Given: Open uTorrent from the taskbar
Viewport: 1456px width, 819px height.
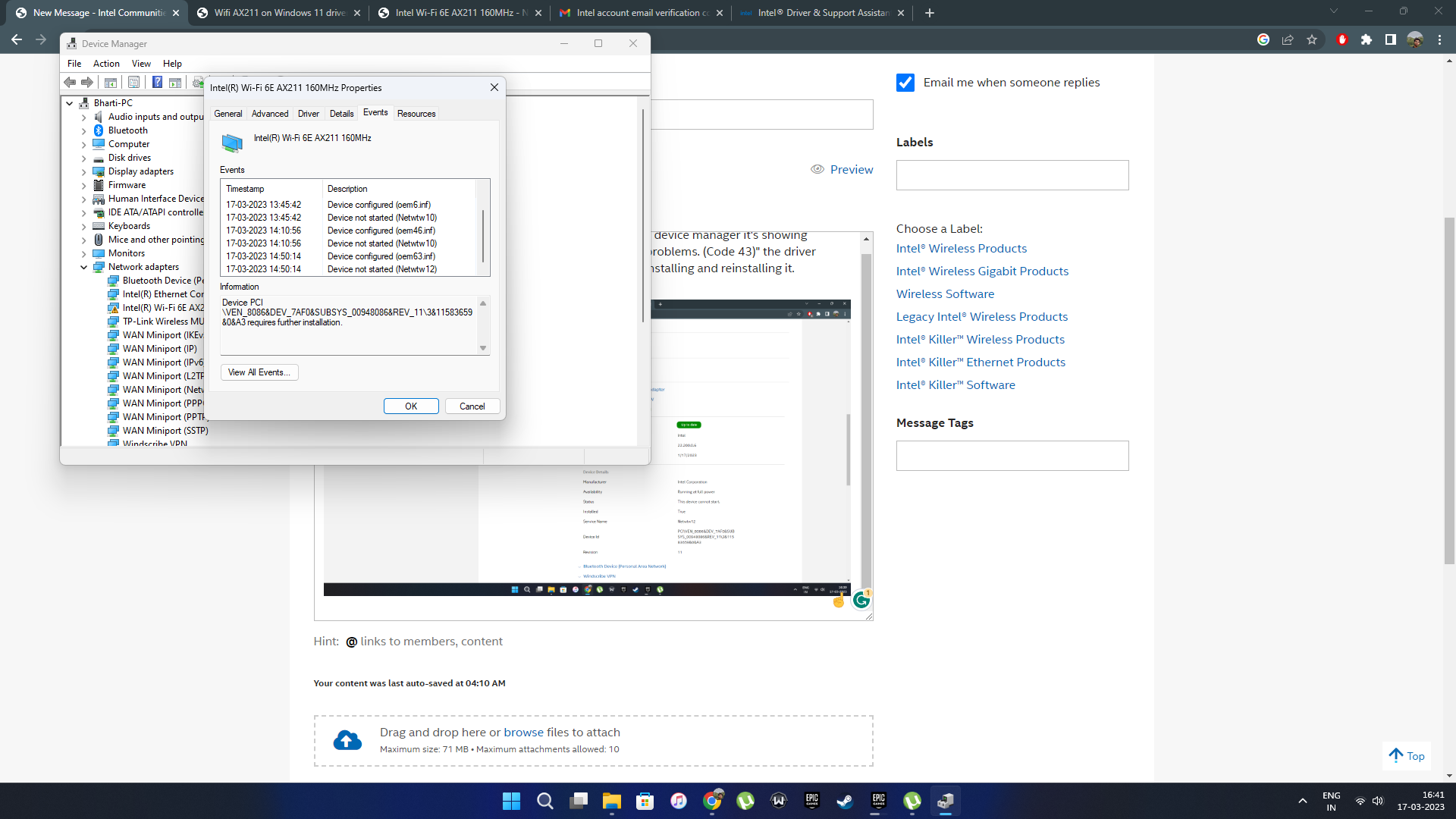Looking at the screenshot, I should pyautogui.click(x=912, y=800).
